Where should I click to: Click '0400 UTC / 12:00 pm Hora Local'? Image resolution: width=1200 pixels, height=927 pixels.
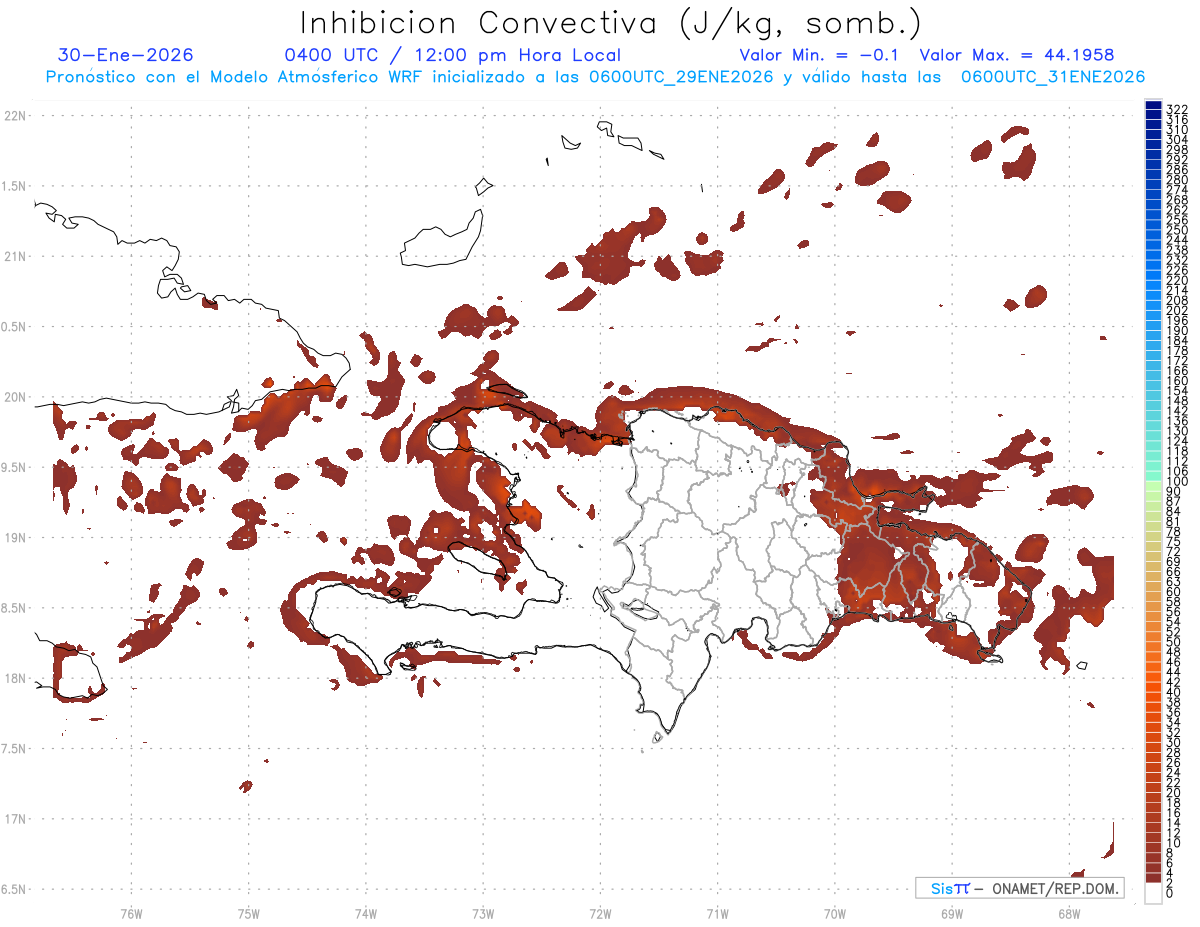coord(453,55)
